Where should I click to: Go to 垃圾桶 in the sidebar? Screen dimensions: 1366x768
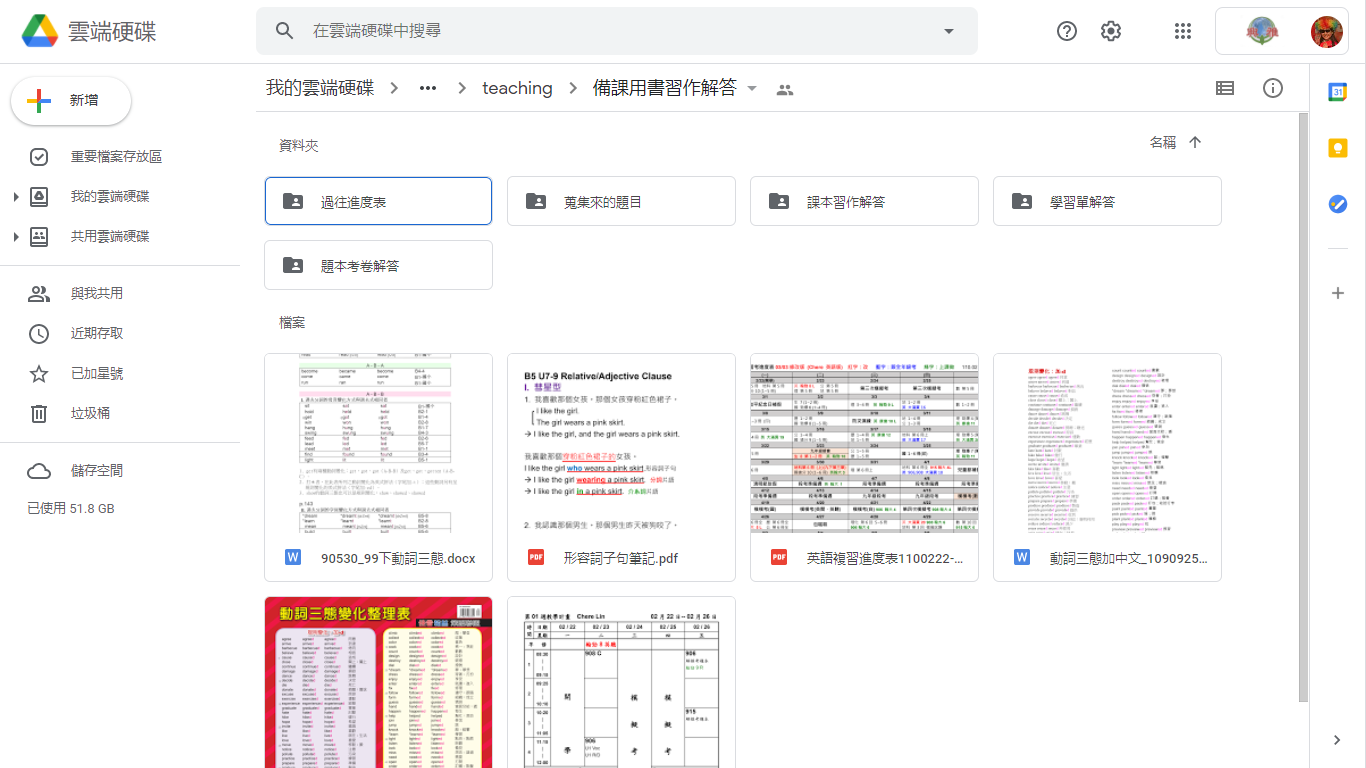tap(90, 413)
